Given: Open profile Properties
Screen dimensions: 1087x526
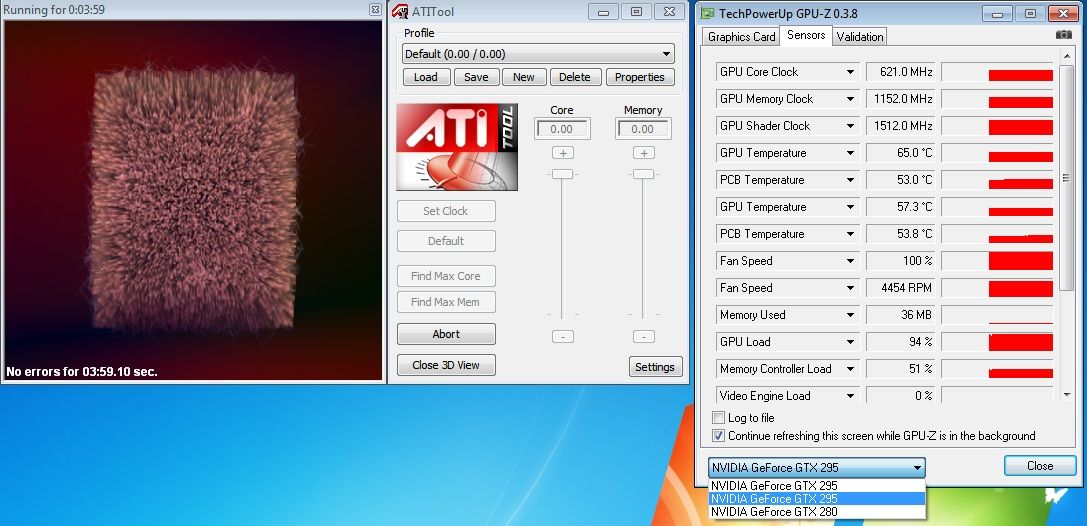Looking at the screenshot, I should coord(639,77).
